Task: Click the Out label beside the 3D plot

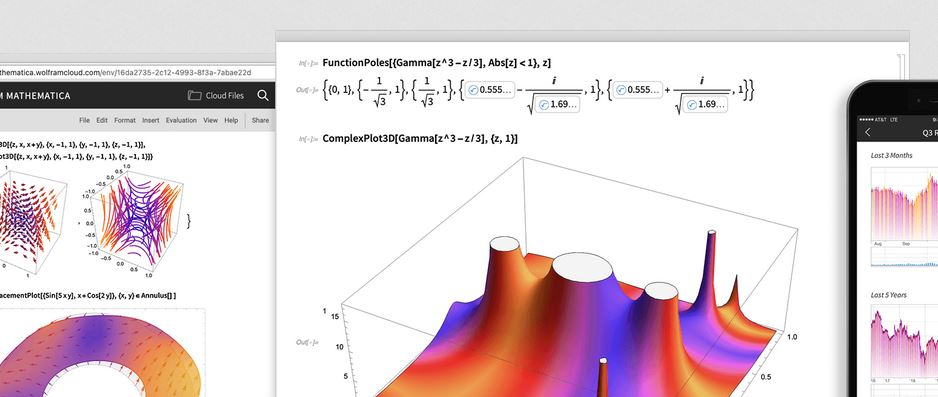Action: click(307, 342)
